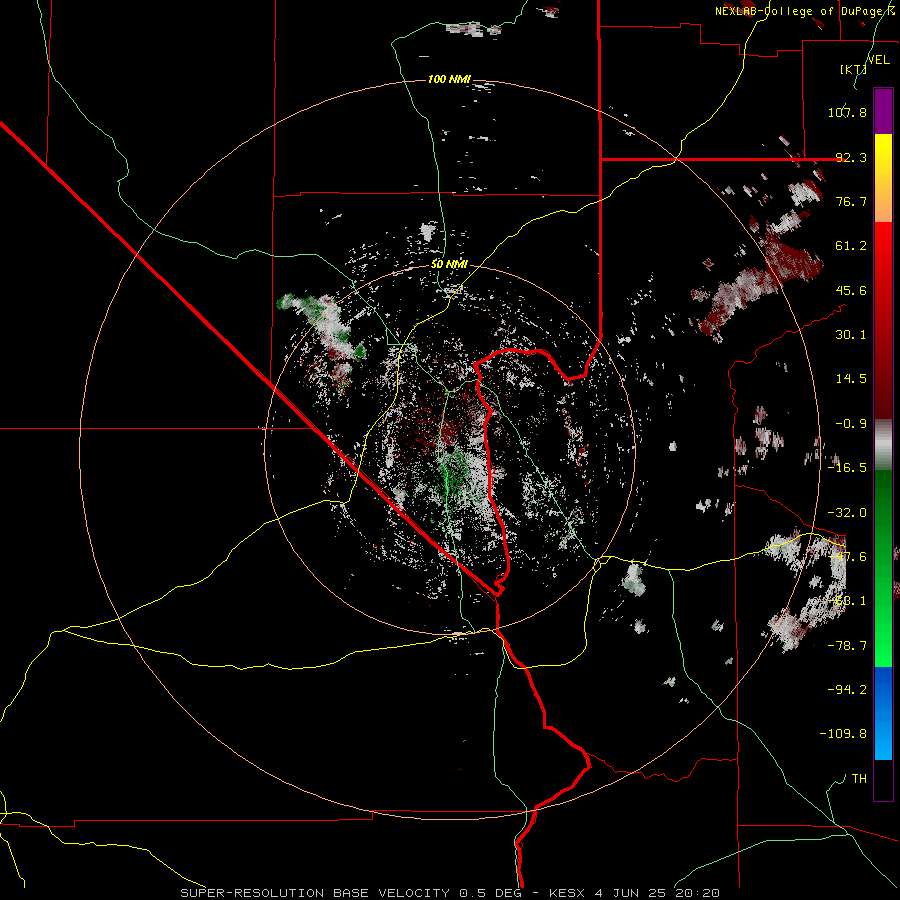Click the [KT] units label

point(854,69)
